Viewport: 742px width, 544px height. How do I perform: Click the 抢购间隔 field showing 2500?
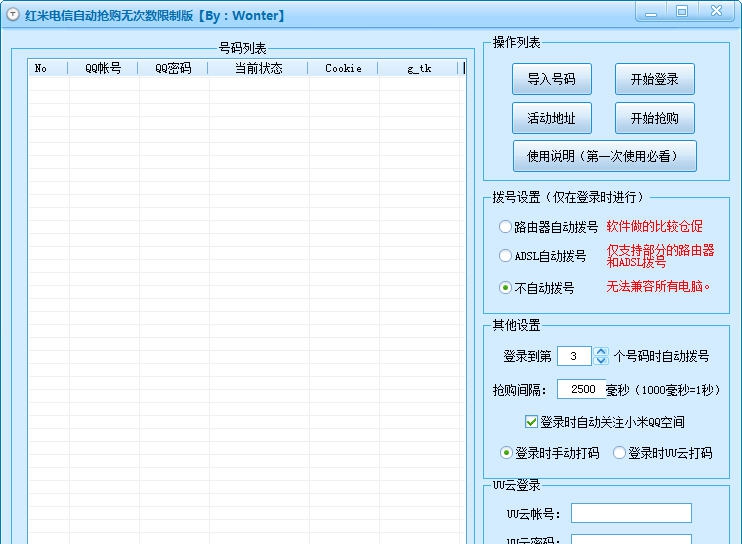point(582,389)
